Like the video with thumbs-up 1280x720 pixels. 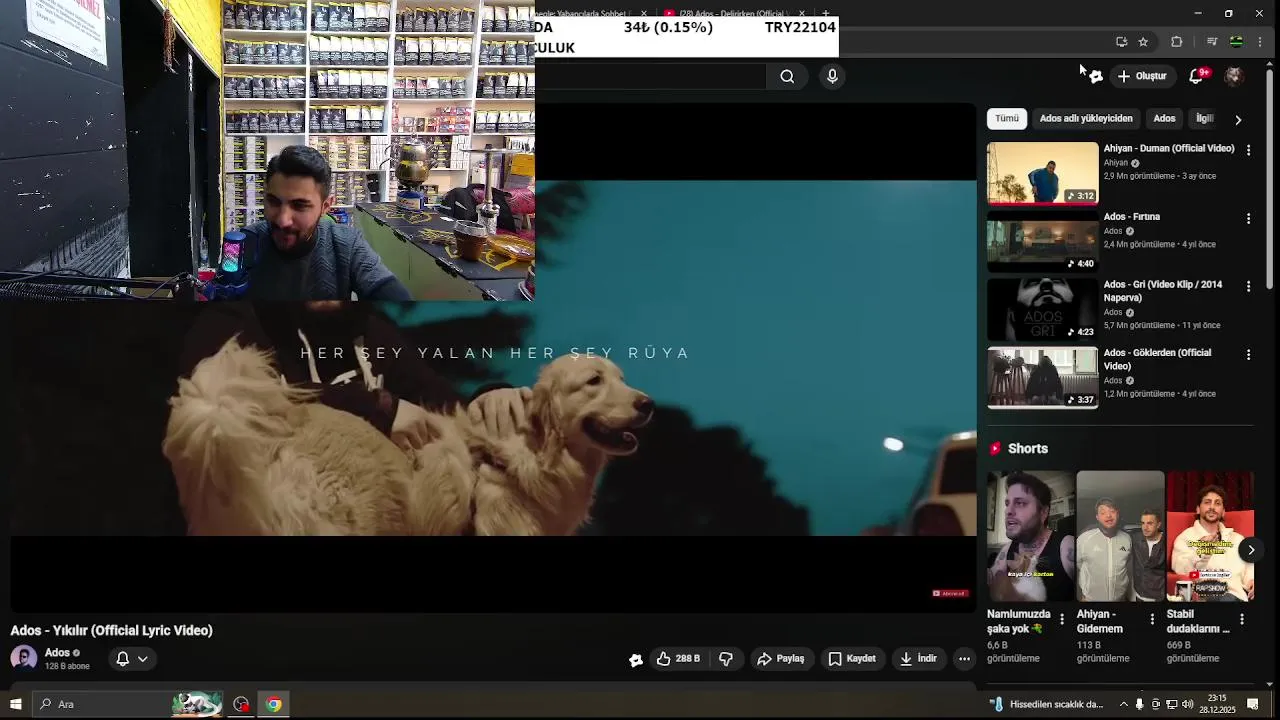(x=678, y=659)
